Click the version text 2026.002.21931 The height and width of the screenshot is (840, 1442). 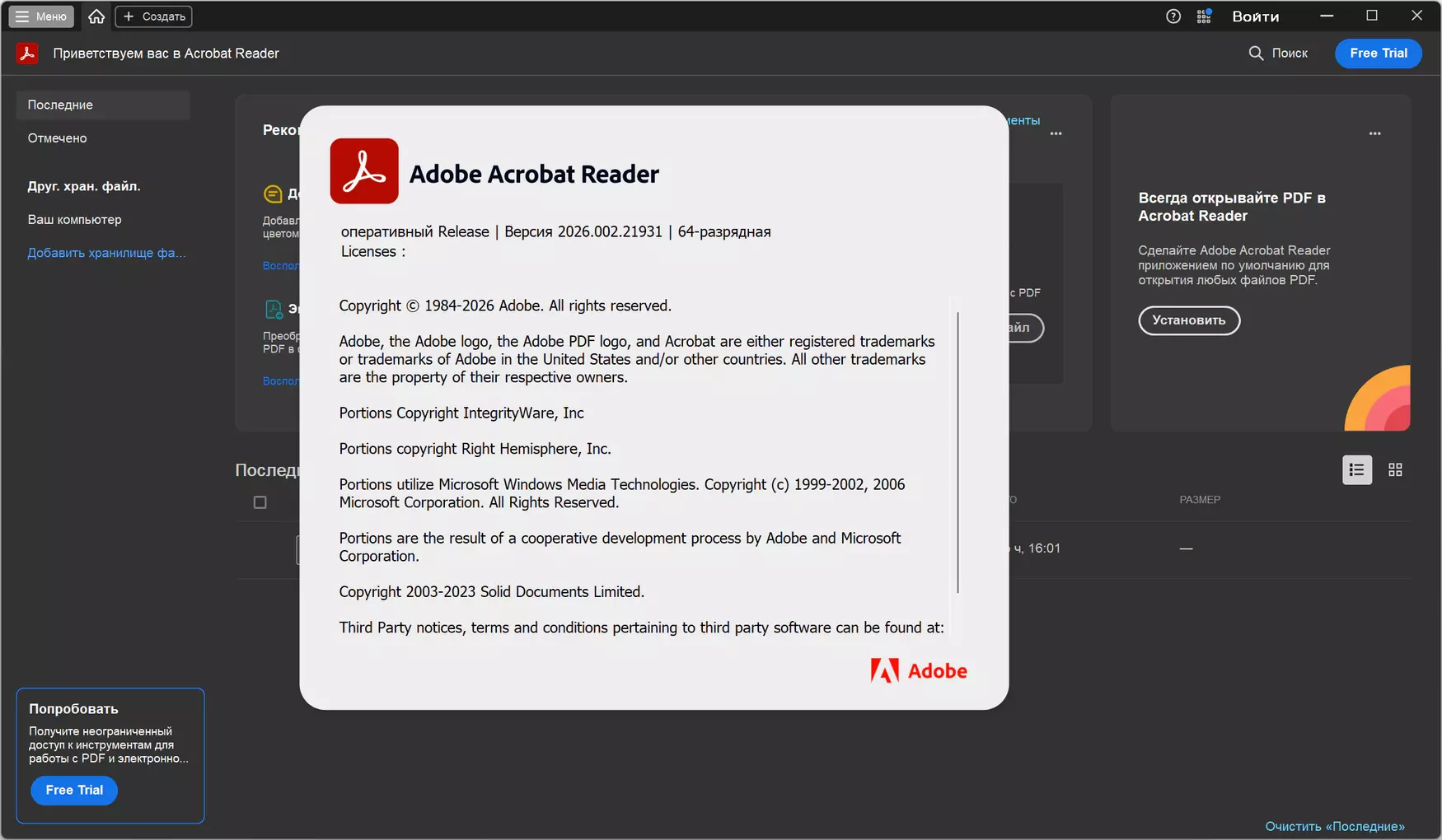pos(610,232)
